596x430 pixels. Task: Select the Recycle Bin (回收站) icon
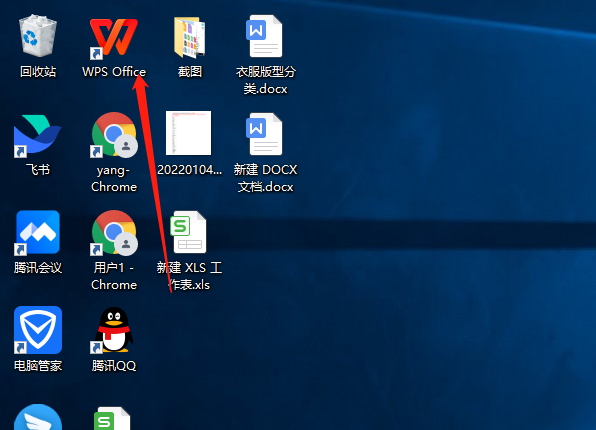(x=38, y=36)
